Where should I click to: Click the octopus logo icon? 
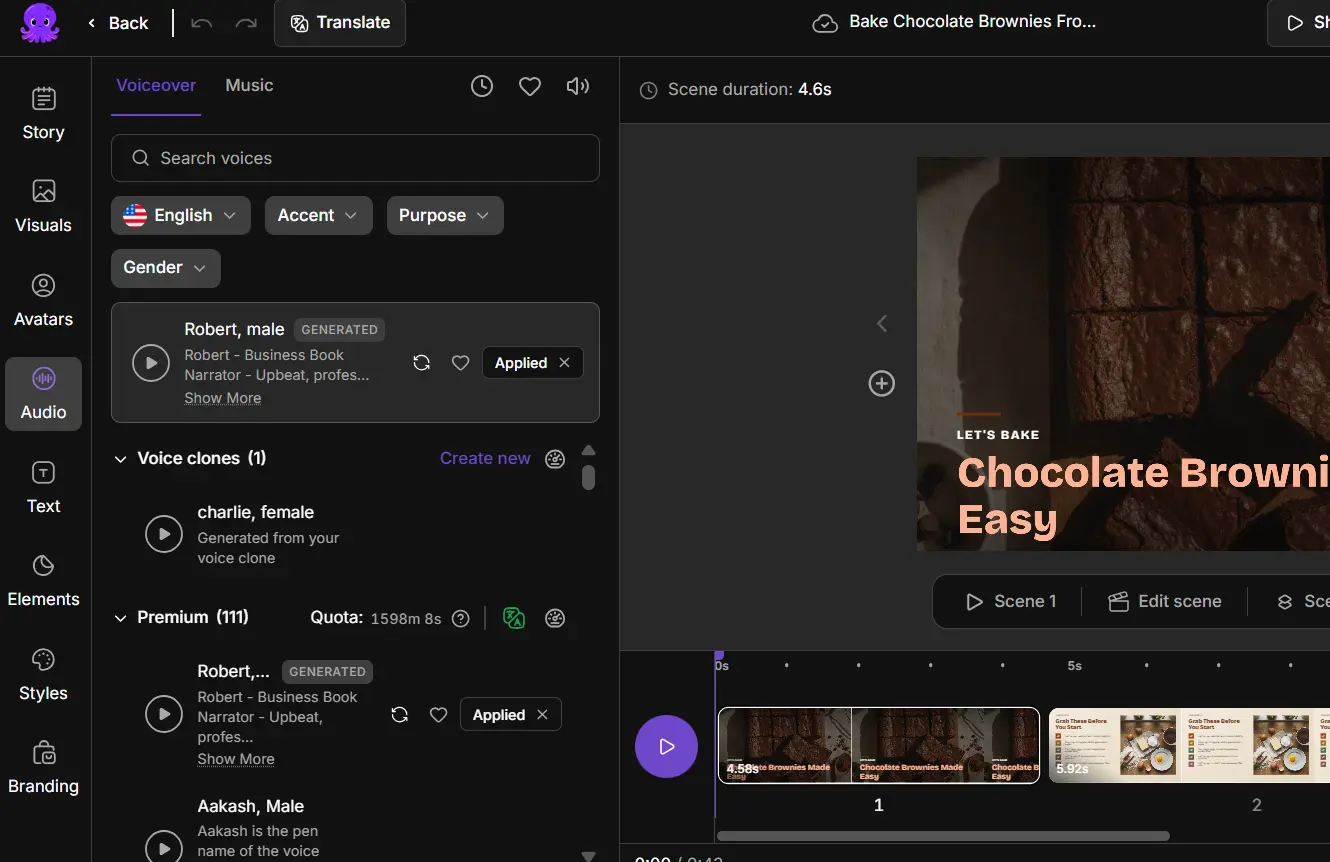[x=40, y=23]
